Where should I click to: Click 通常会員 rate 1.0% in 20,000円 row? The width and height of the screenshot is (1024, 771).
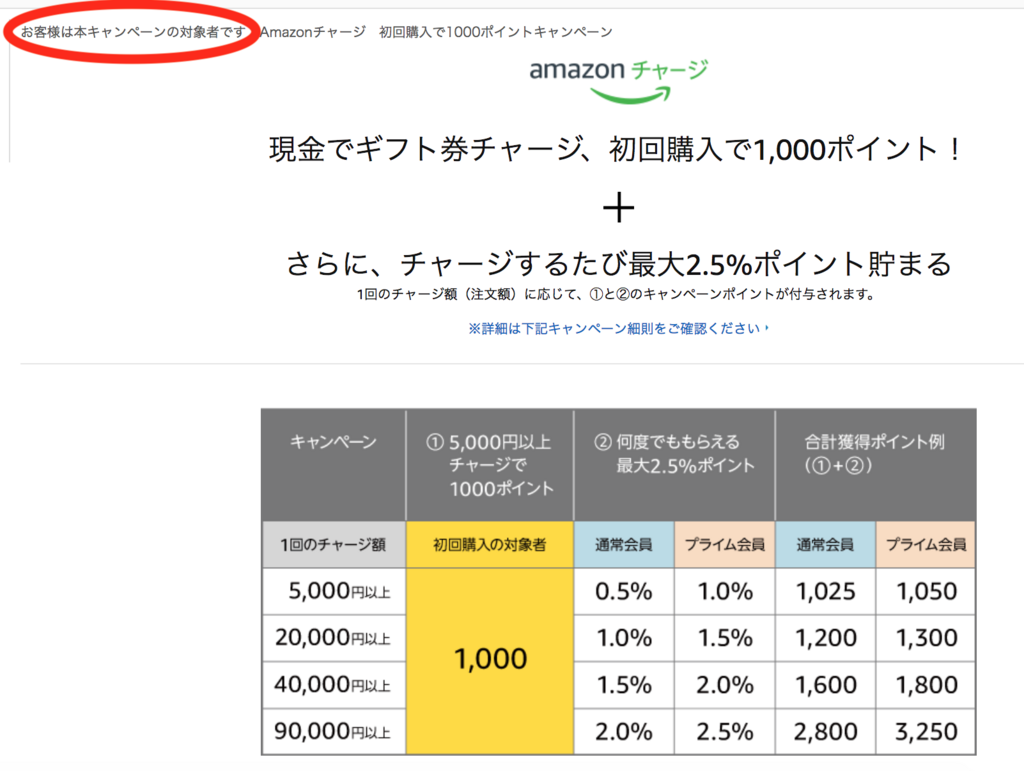click(x=624, y=638)
